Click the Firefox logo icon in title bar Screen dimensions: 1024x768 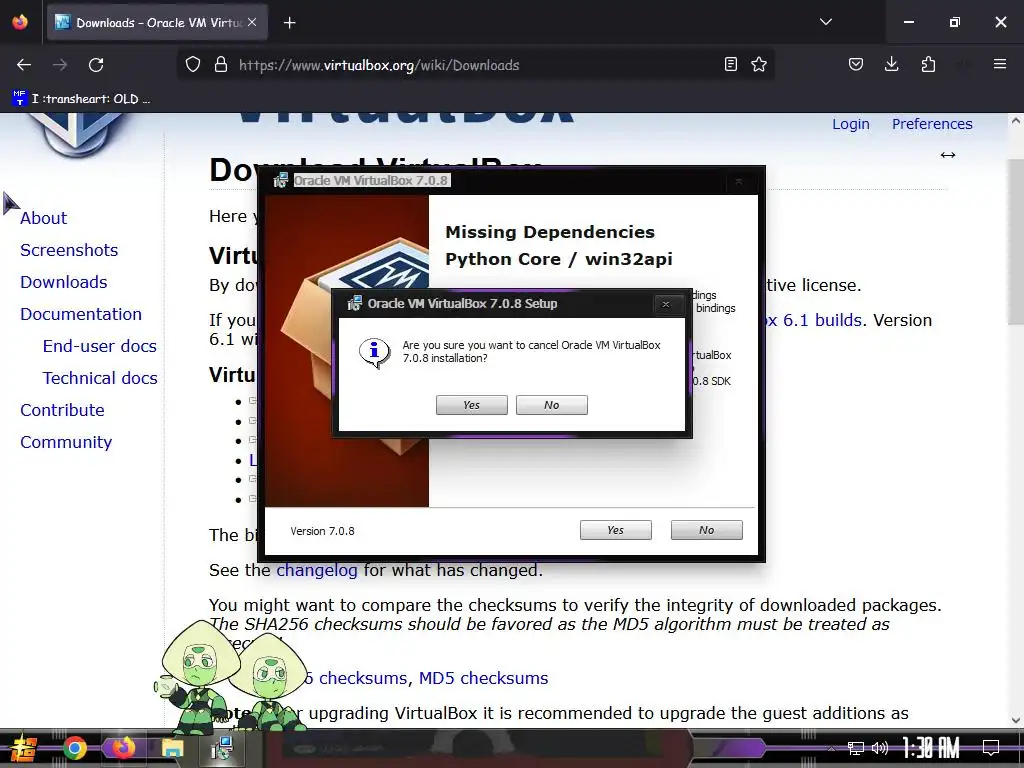(x=20, y=22)
